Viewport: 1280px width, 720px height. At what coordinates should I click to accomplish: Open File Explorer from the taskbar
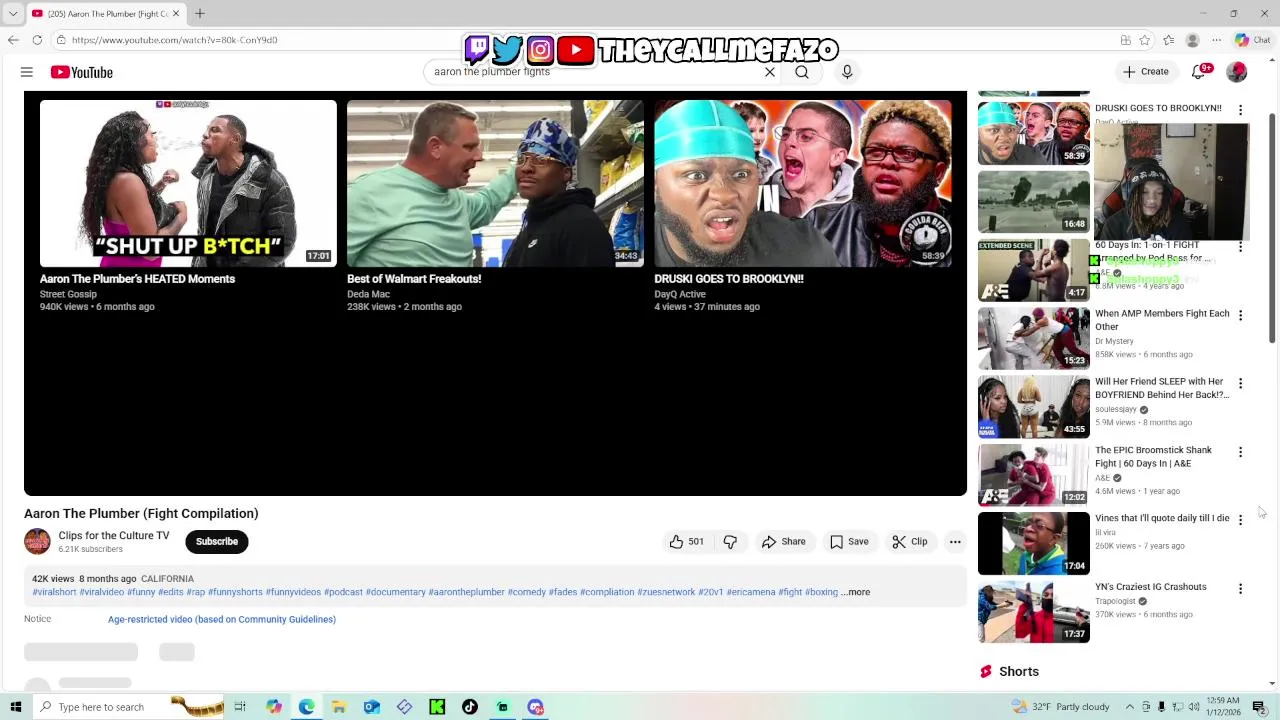pyautogui.click(x=339, y=707)
